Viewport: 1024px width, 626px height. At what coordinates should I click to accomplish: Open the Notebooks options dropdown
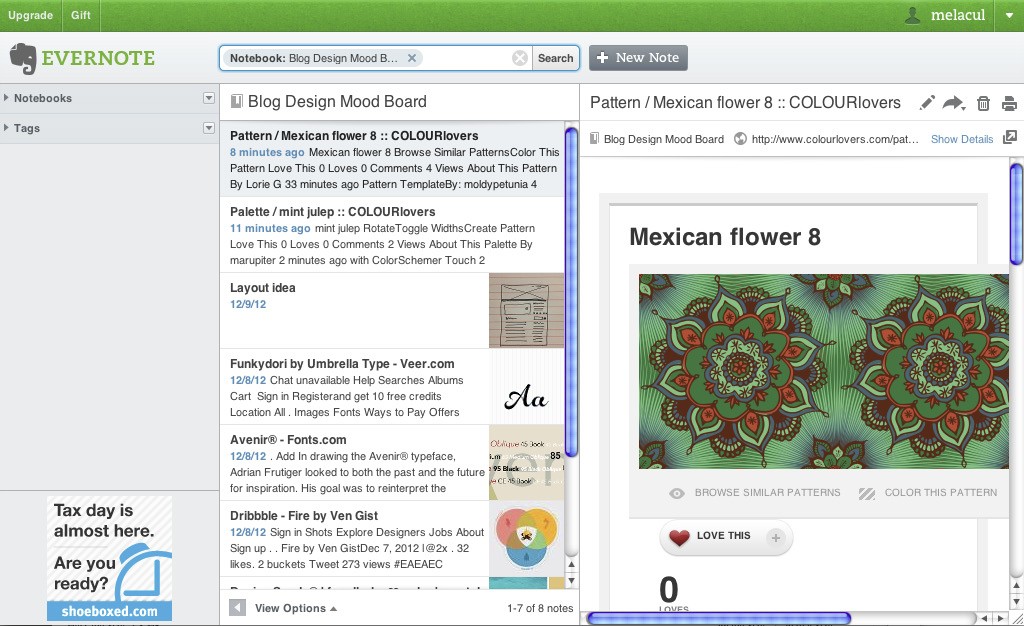pos(209,98)
